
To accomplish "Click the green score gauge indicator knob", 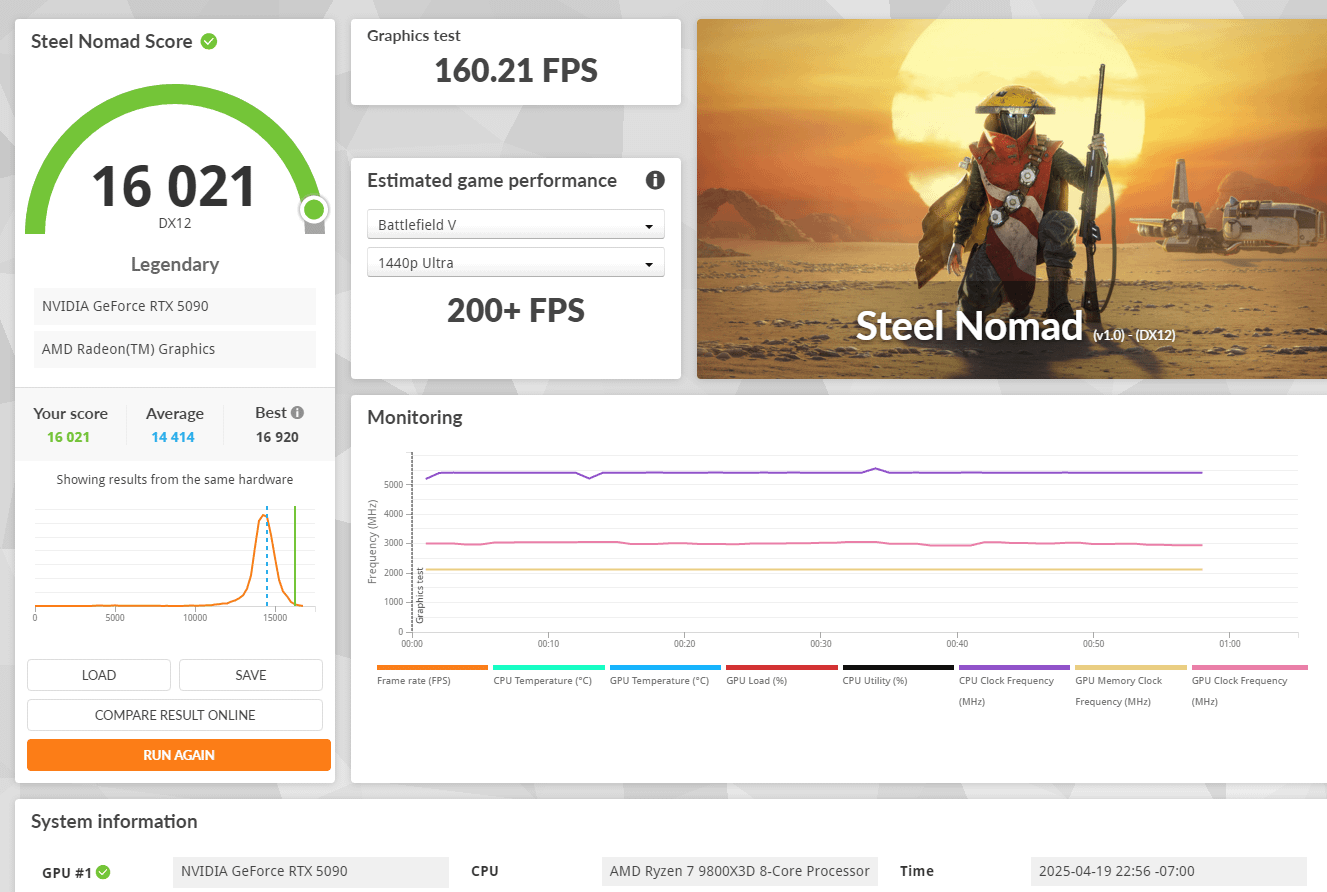I will tap(314, 209).
